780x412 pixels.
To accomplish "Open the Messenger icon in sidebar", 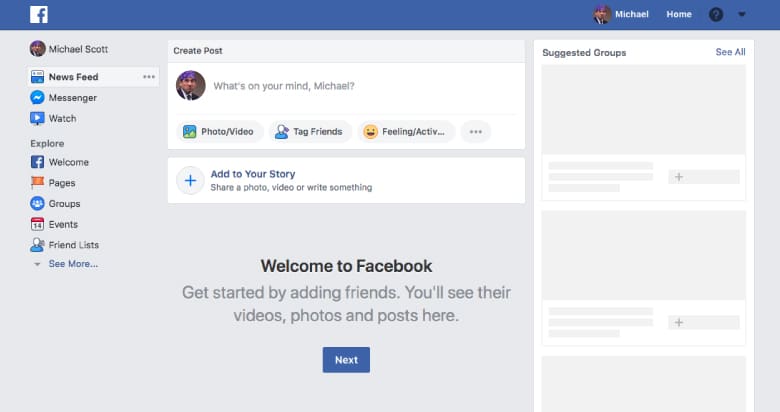I will (37, 98).
